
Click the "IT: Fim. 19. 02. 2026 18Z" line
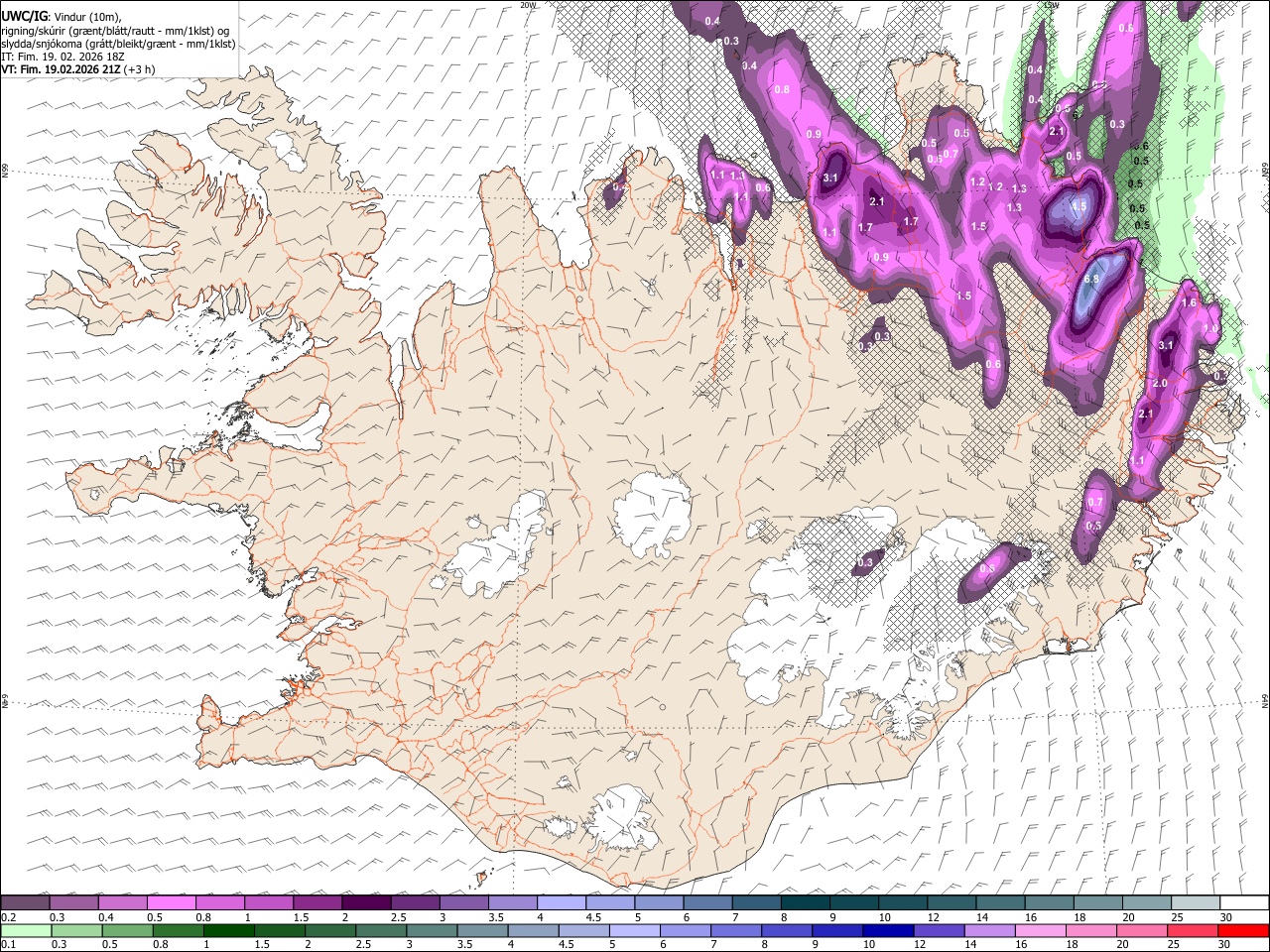point(62,57)
